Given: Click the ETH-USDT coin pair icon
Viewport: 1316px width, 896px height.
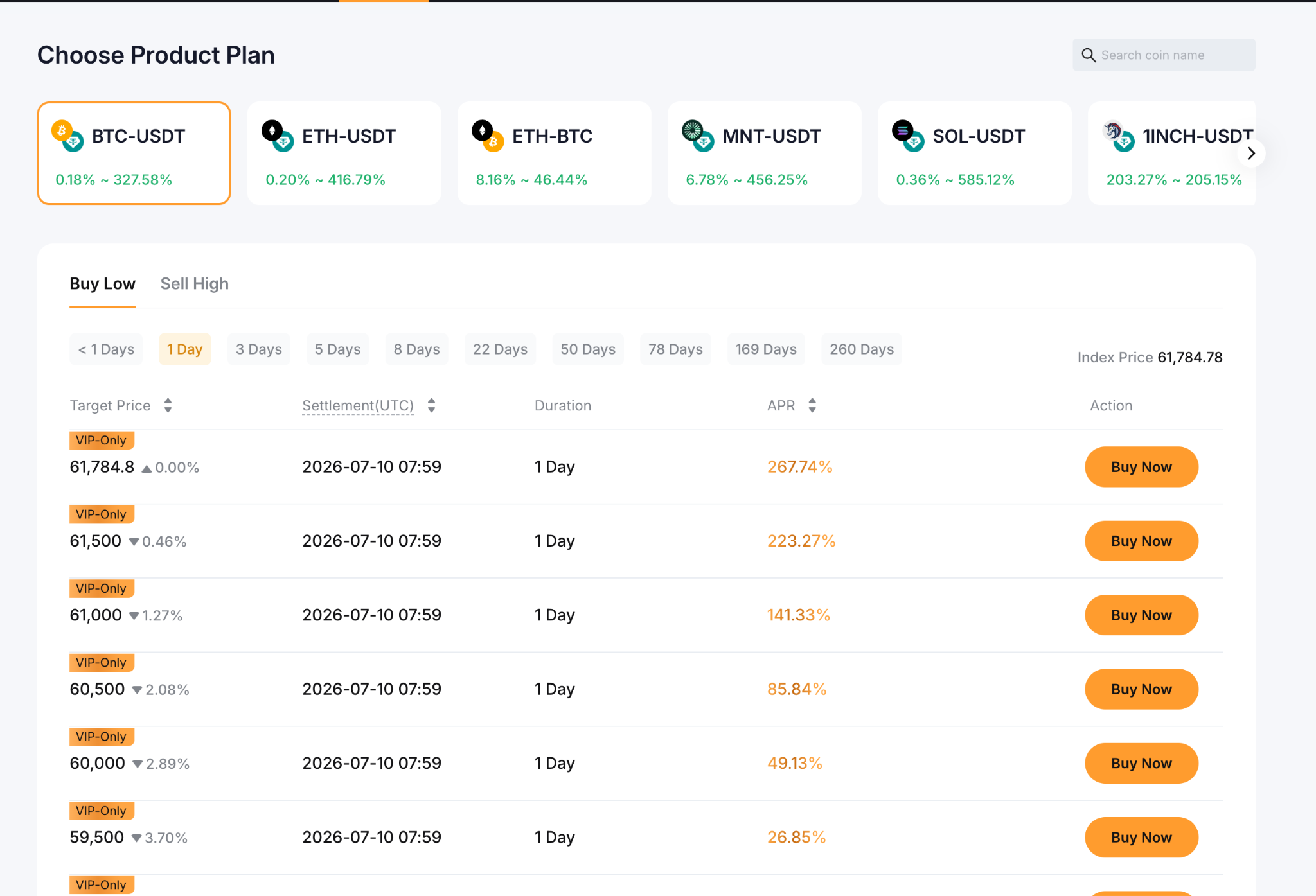Looking at the screenshot, I should click(x=278, y=136).
